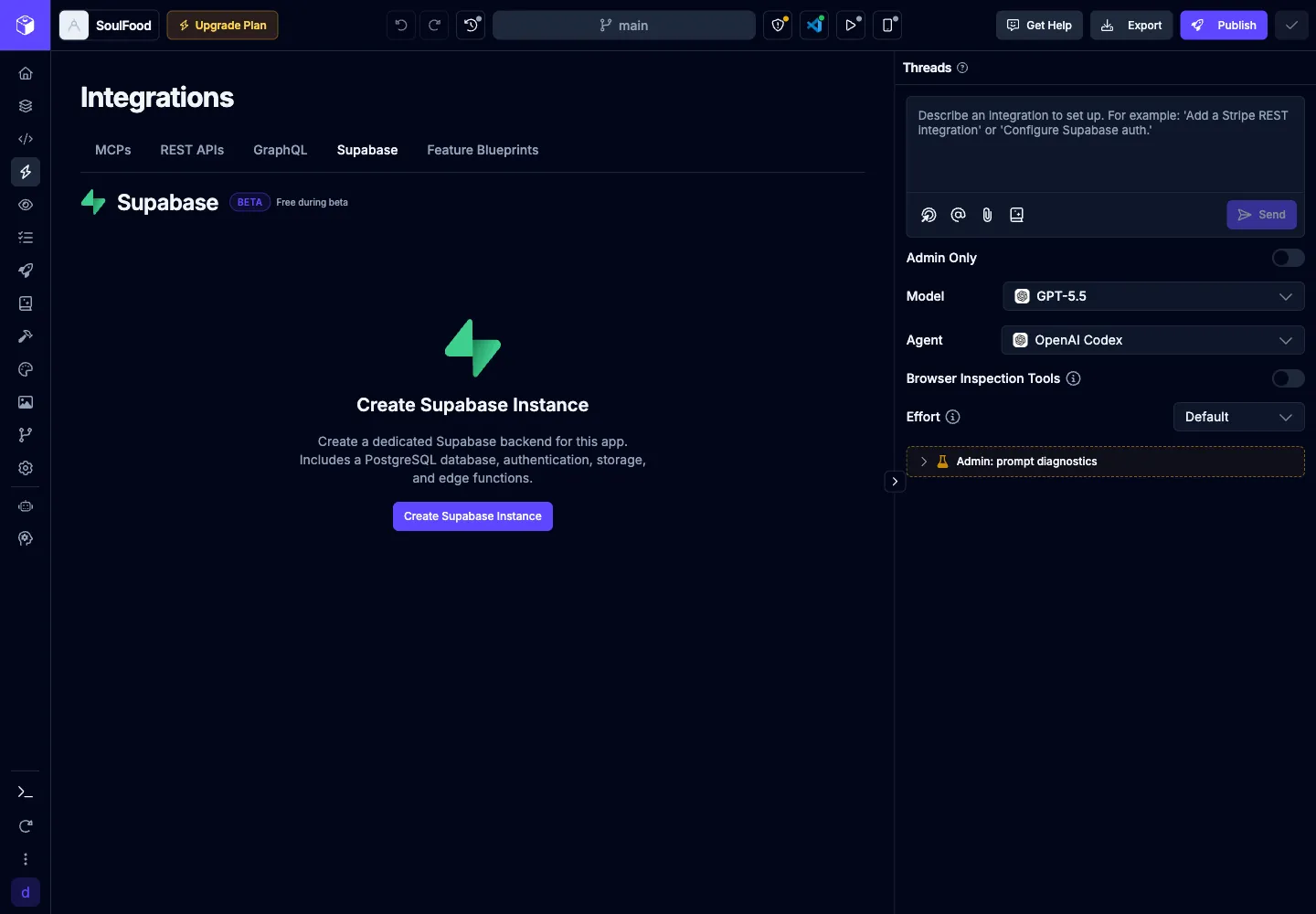Open the code brackets icon in sidebar
Viewport: 1316px width, 914px height.
coord(26,139)
